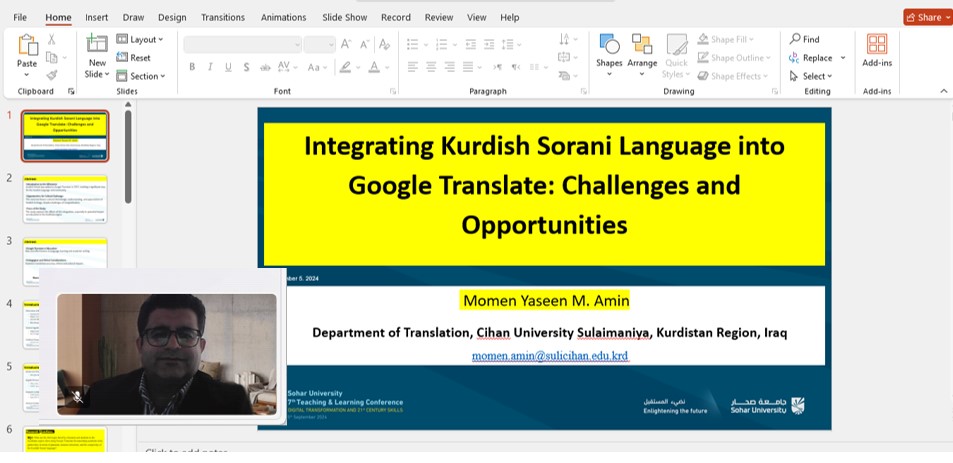Click the slide panel scrollbar
Screen dimensions: 953x463
(128, 157)
